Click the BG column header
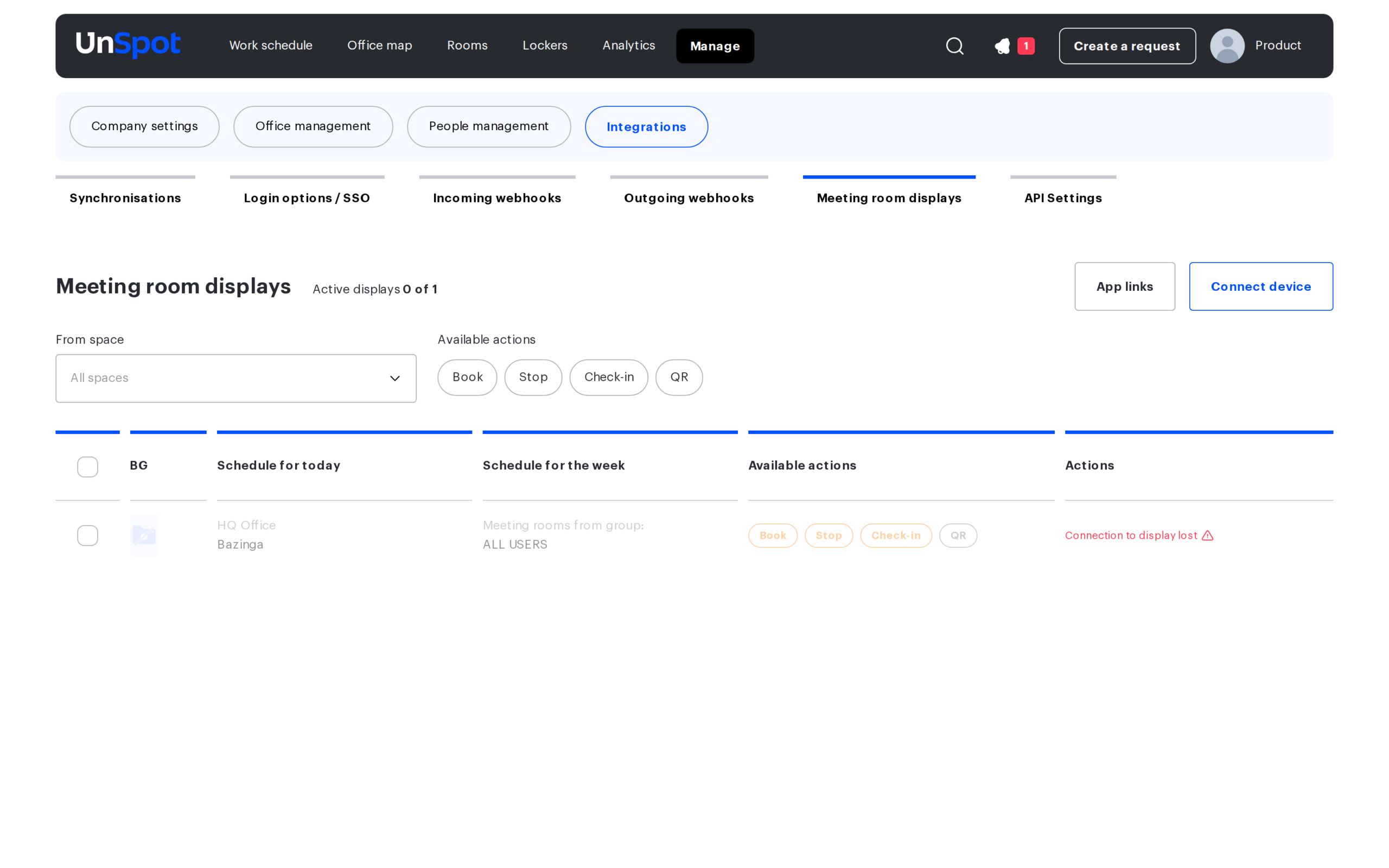 pos(139,465)
